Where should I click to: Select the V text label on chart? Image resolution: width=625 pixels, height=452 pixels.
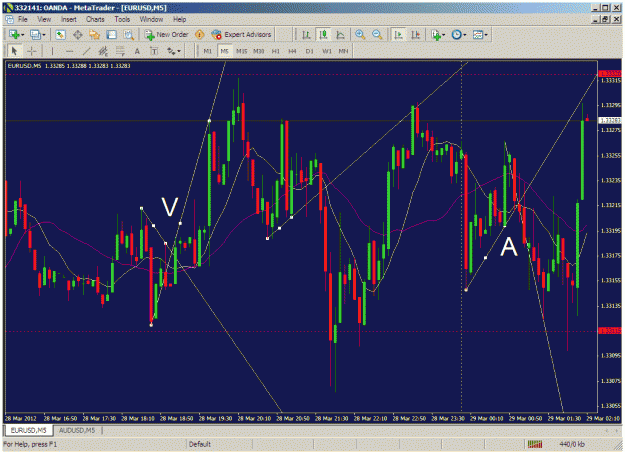[x=170, y=207]
